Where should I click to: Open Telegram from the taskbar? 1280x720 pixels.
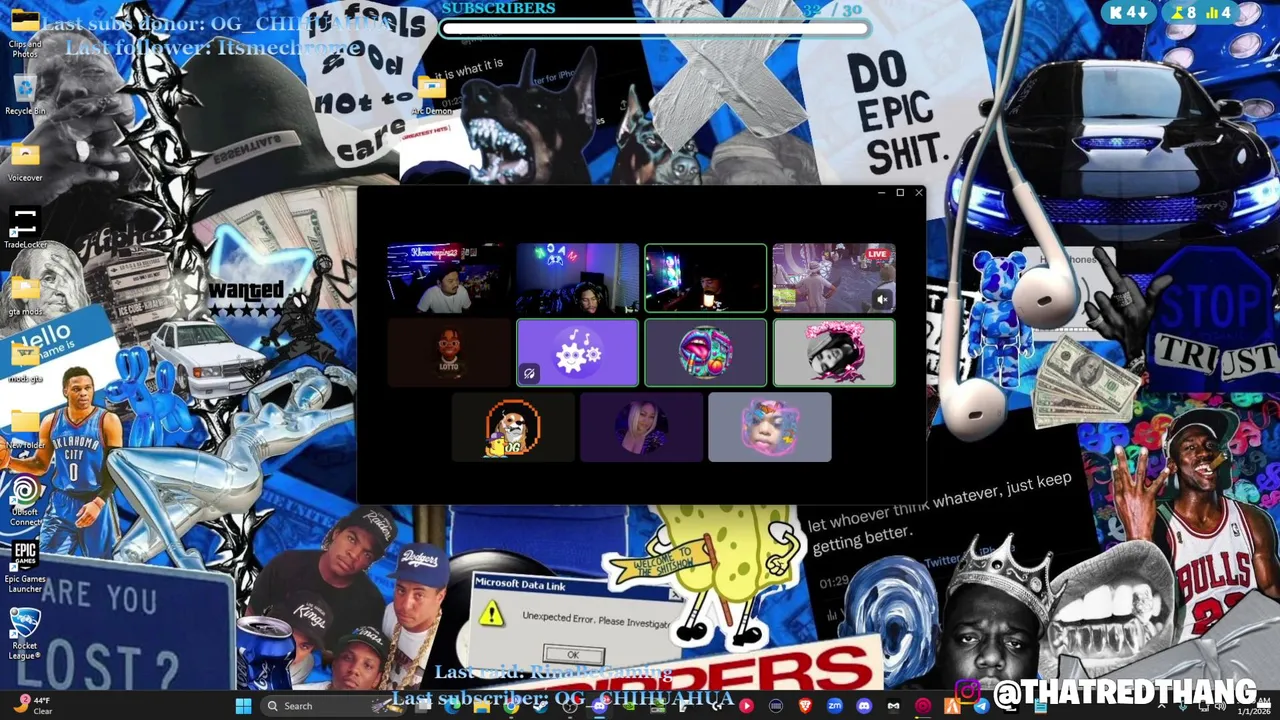[x=982, y=706]
